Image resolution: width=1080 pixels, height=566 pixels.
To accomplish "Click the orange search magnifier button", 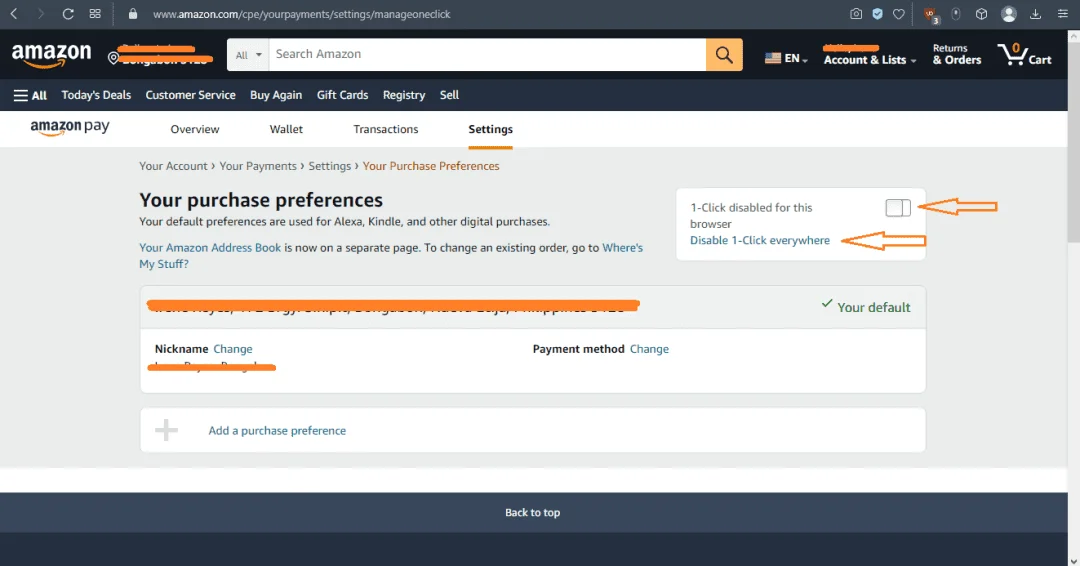I will 724,54.
